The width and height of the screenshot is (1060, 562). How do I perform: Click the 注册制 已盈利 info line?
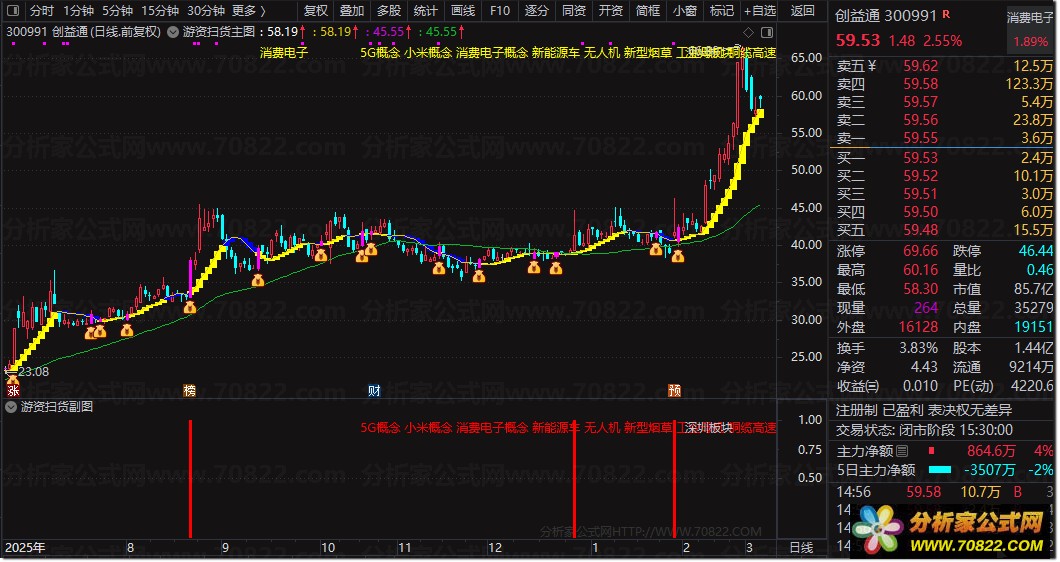[x=923, y=410]
